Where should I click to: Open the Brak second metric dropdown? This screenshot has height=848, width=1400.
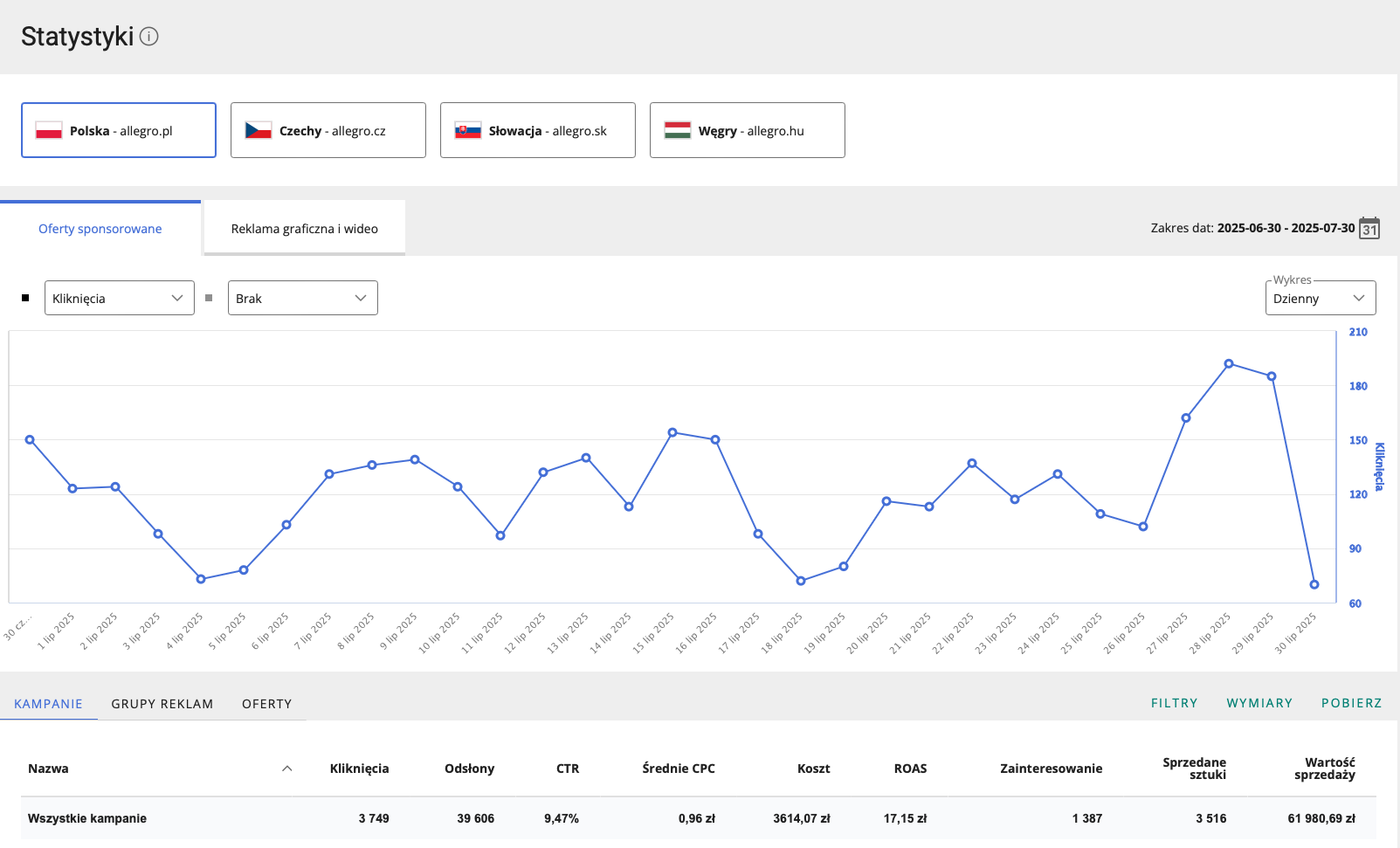tap(302, 298)
